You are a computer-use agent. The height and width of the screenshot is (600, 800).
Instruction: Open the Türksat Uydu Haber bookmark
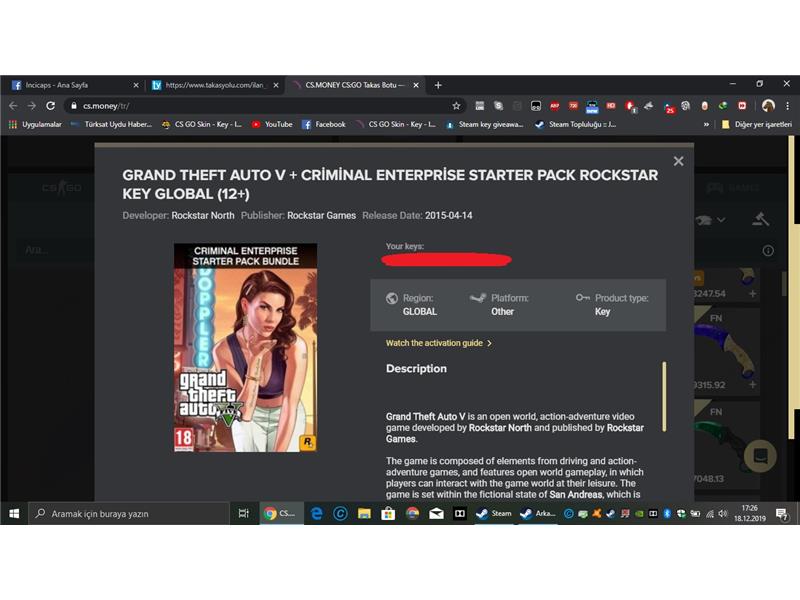coord(111,124)
